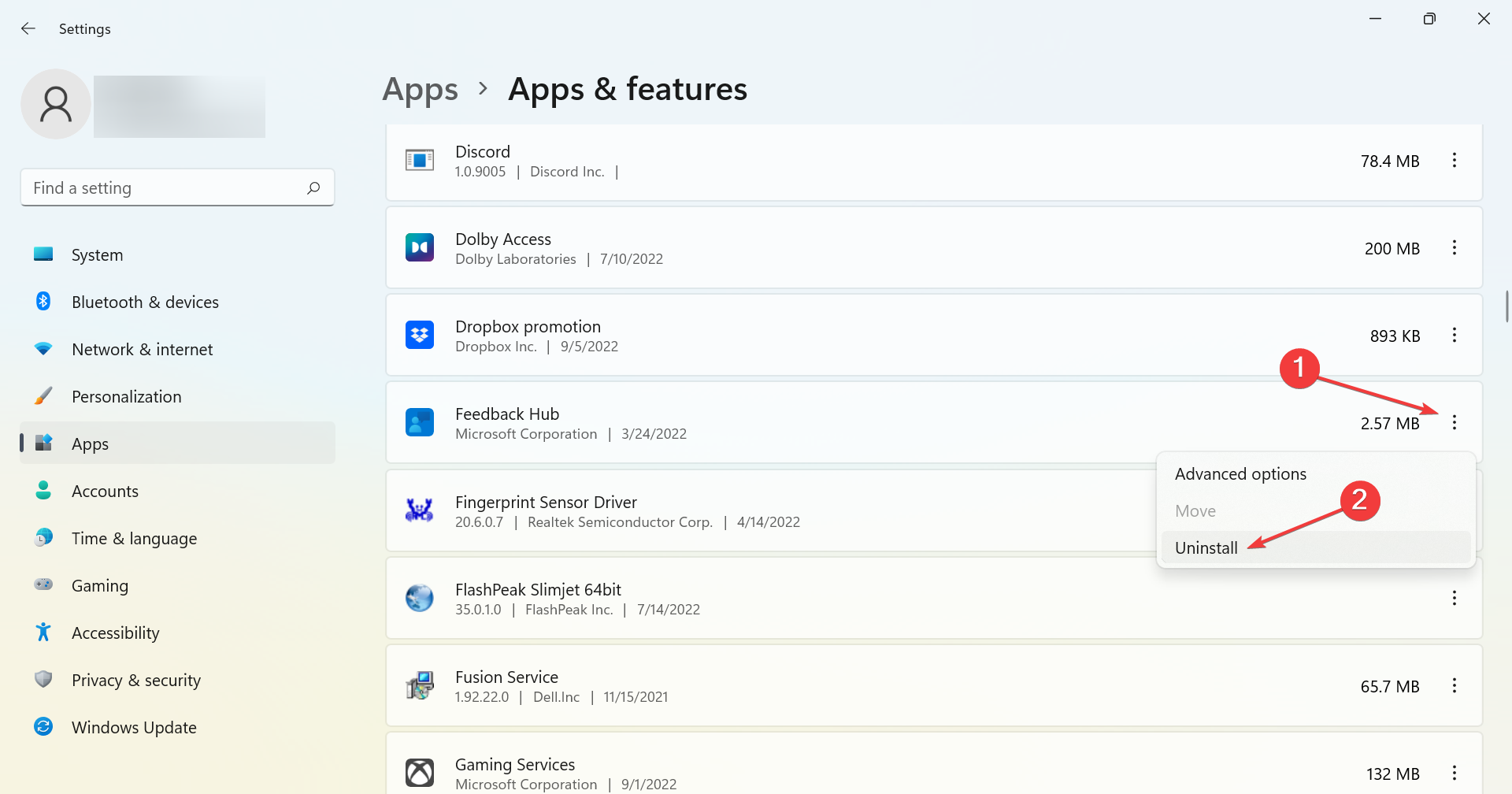Click the Dolby Access app icon
Viewport: 1512px width, 794px height.
click(x=420, y=248)
